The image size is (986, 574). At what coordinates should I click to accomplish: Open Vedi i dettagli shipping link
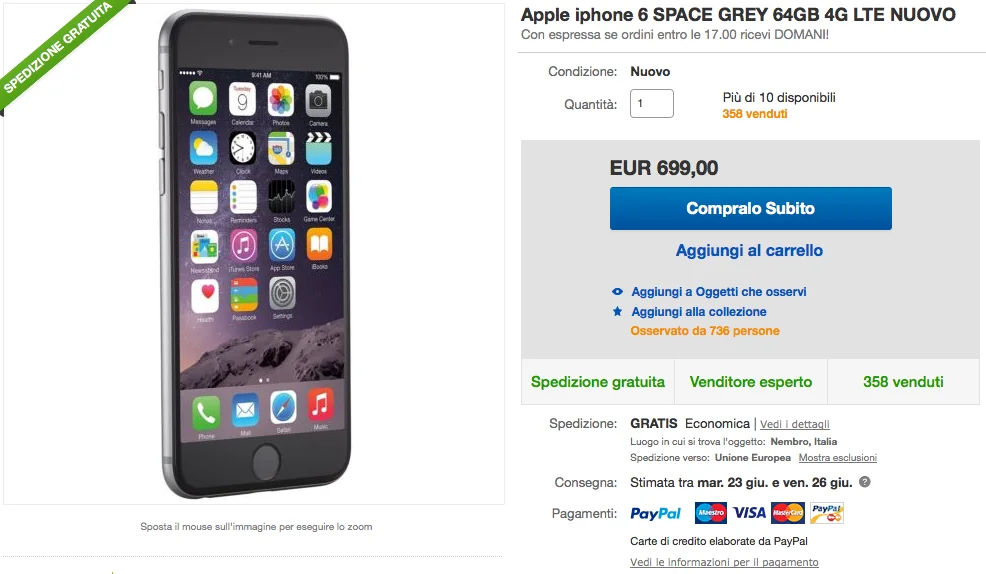click(x=795, y=424)
